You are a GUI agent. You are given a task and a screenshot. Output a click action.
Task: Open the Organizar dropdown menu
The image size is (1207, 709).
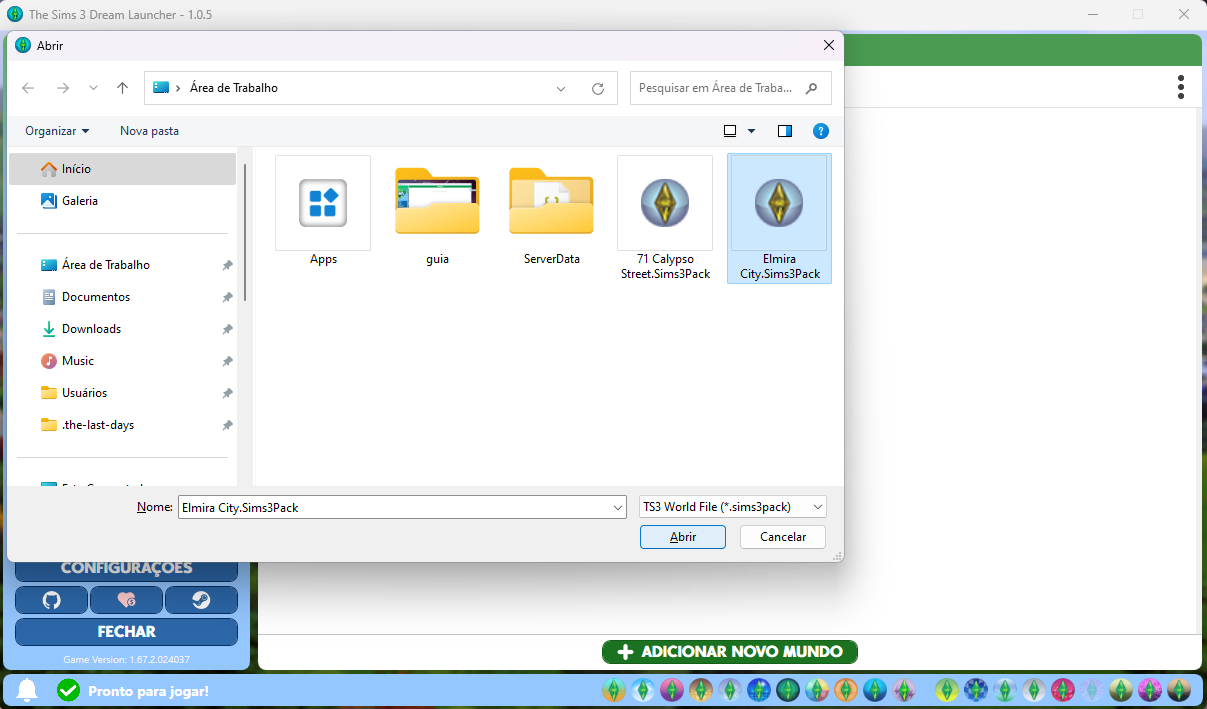[57, 131]
